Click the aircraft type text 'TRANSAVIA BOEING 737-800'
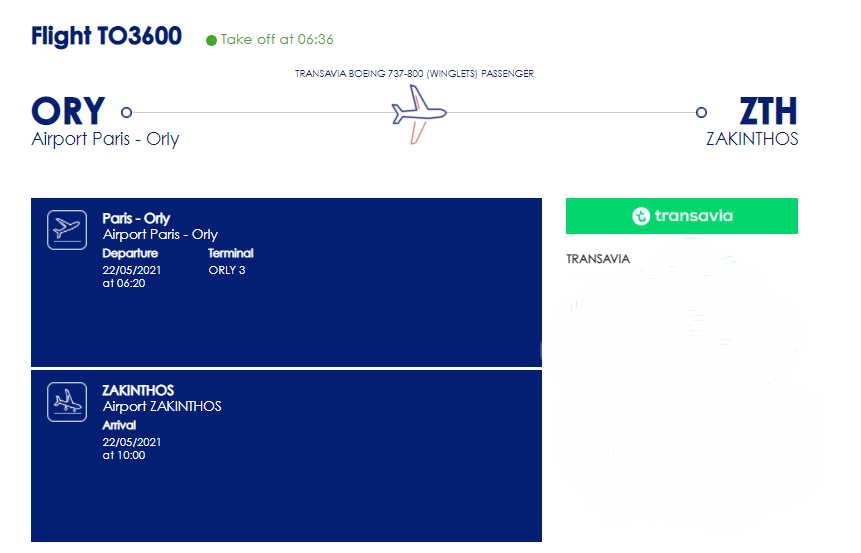This screenshot has height=553, width=861. [359, 74]
